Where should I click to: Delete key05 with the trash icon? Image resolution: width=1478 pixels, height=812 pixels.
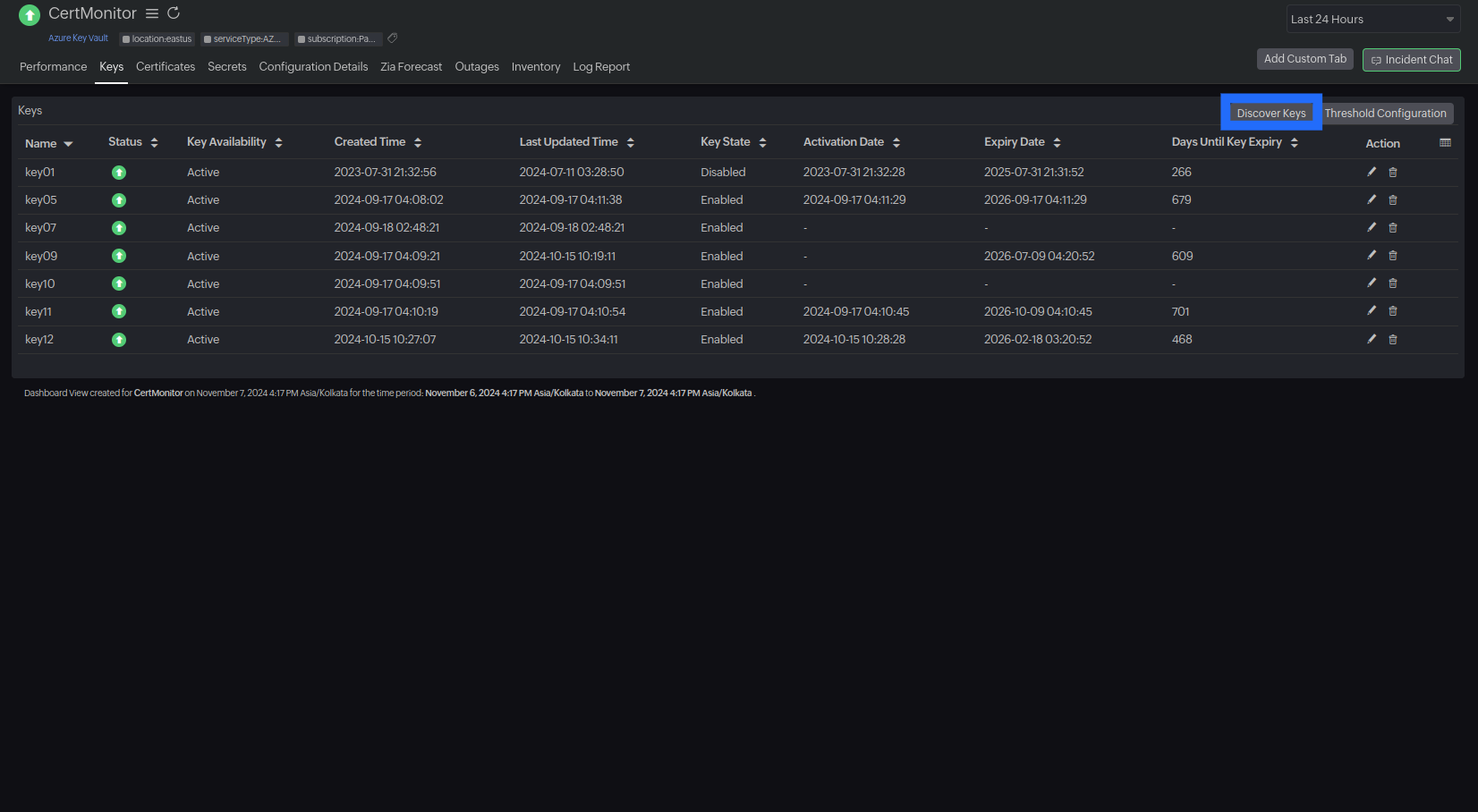pyautogui.click(x=1393, y=200)
